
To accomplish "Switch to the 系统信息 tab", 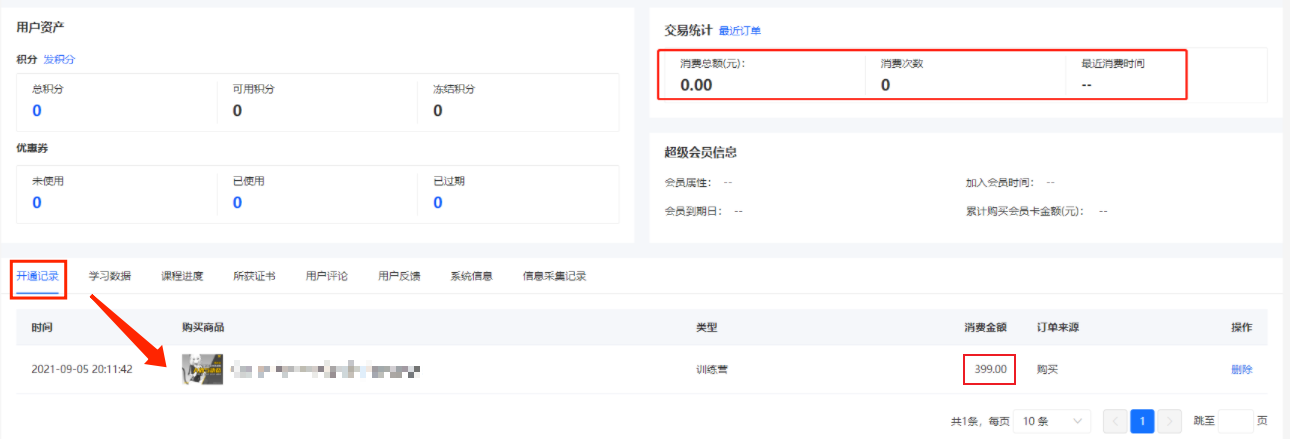I will point(471,276).
